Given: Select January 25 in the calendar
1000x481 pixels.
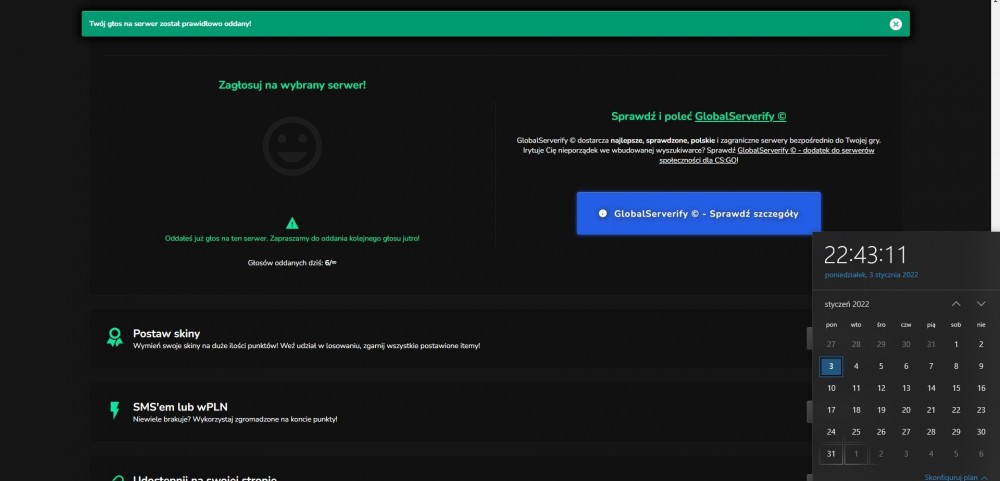Looking at the screenshot, I should 856,432.
